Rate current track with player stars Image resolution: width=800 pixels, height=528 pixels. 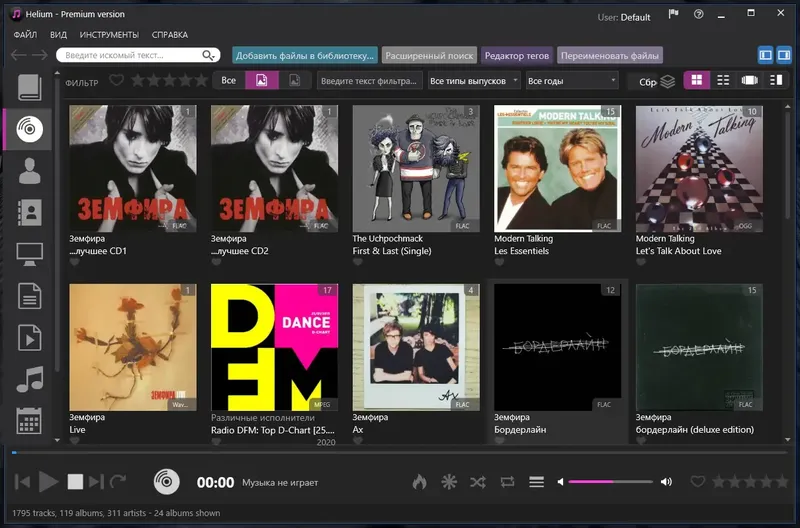[750, 481]
